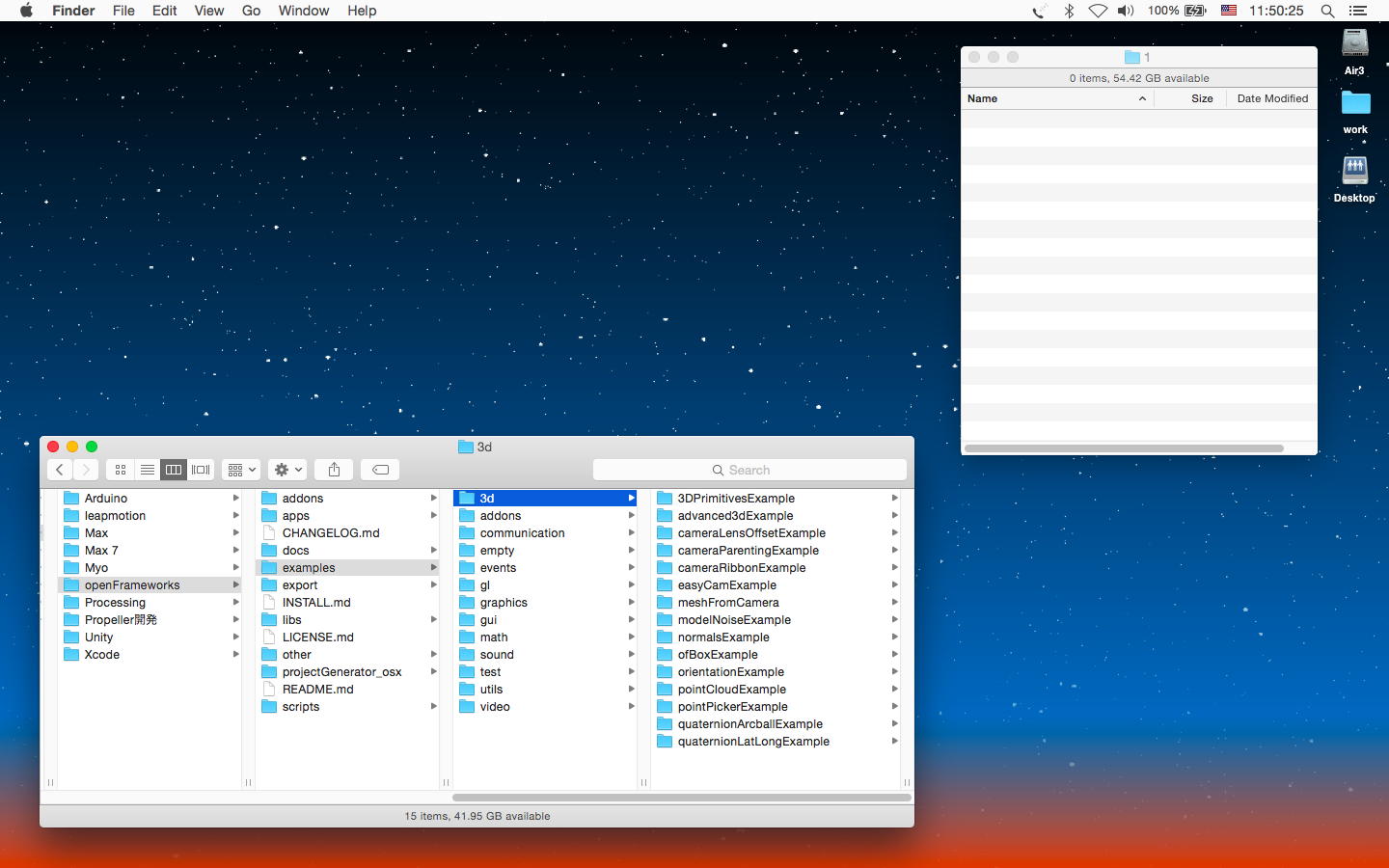The width and height of the screenshot is (1389, 868).
Task: Click the Share button in toolbar
Action: (334, 470)
